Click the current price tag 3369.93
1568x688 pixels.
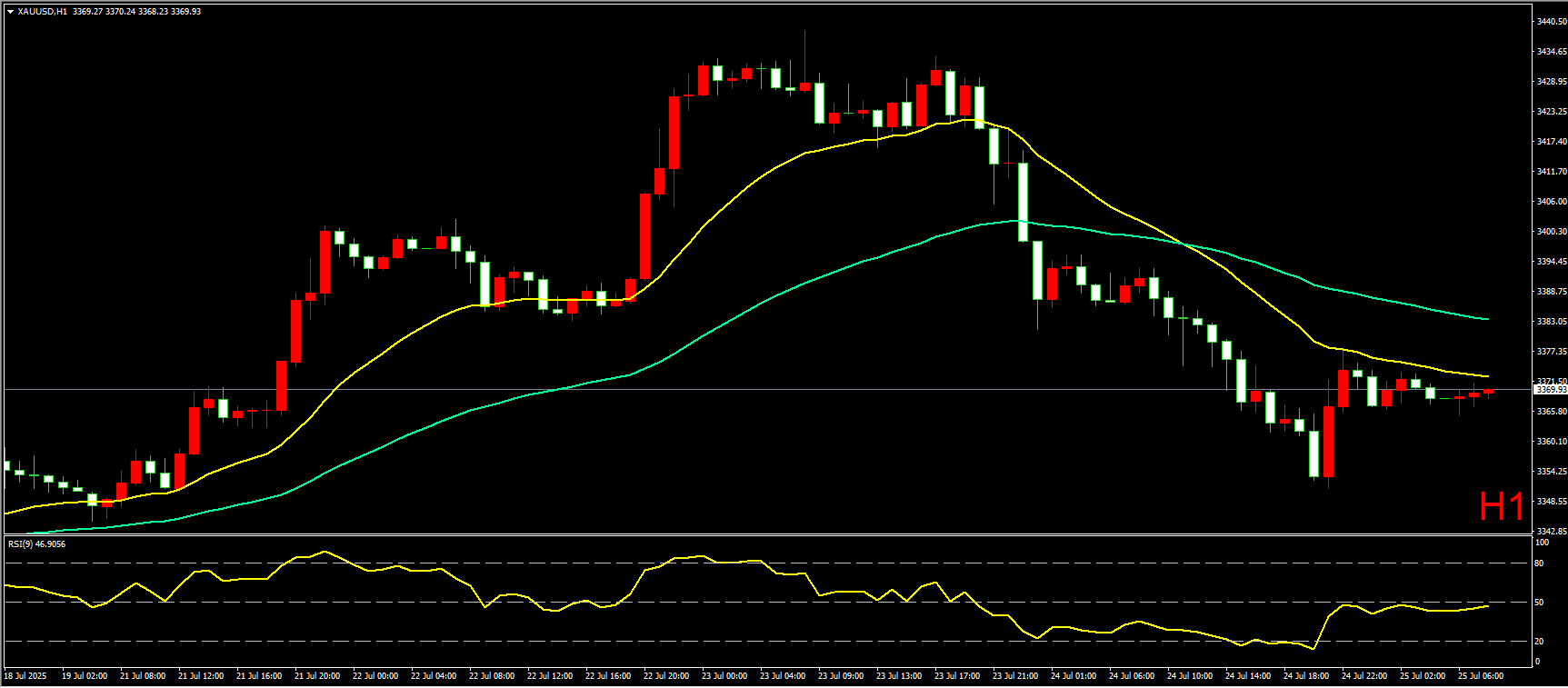pyautogui.click(x=1551, y=390)
